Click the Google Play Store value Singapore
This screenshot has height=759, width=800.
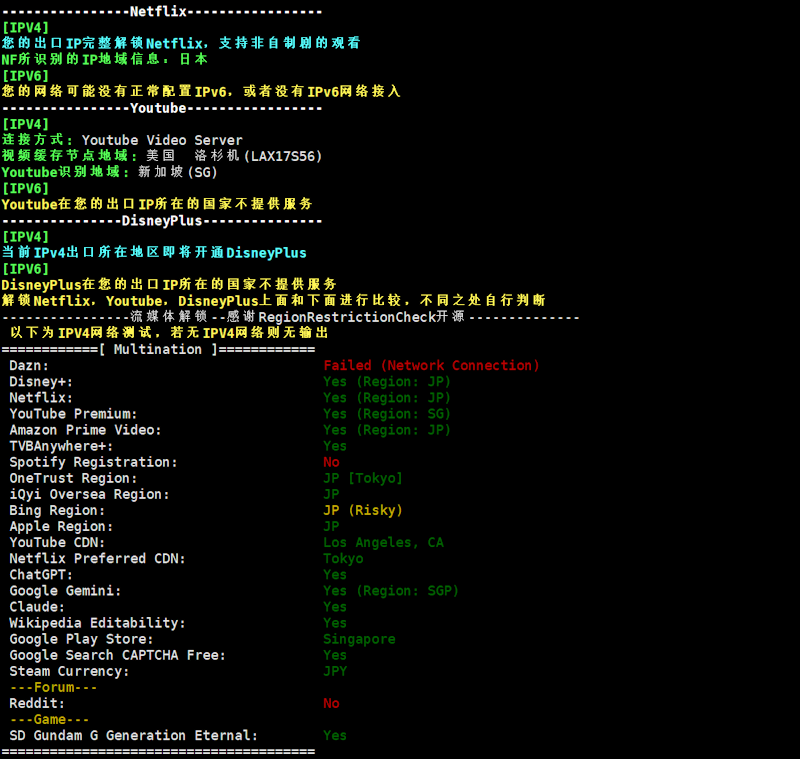(x=359, y=639)
